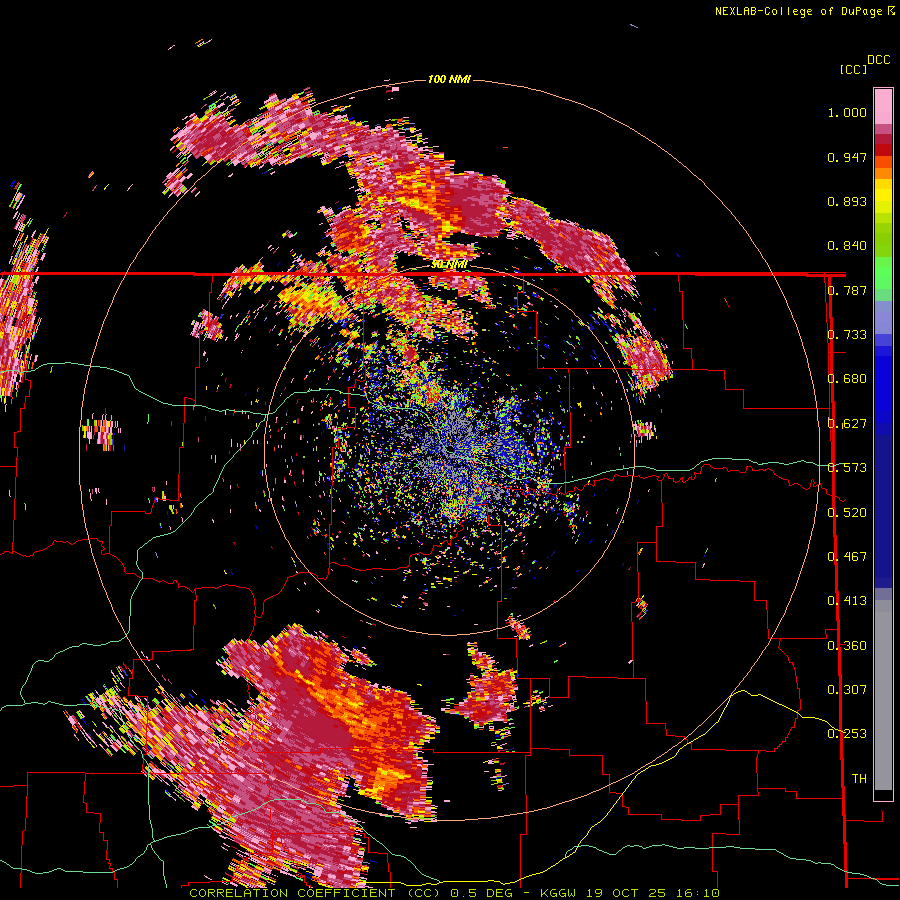
Task: Select the 0.733 scale value
Action: (x=847, y=335)
